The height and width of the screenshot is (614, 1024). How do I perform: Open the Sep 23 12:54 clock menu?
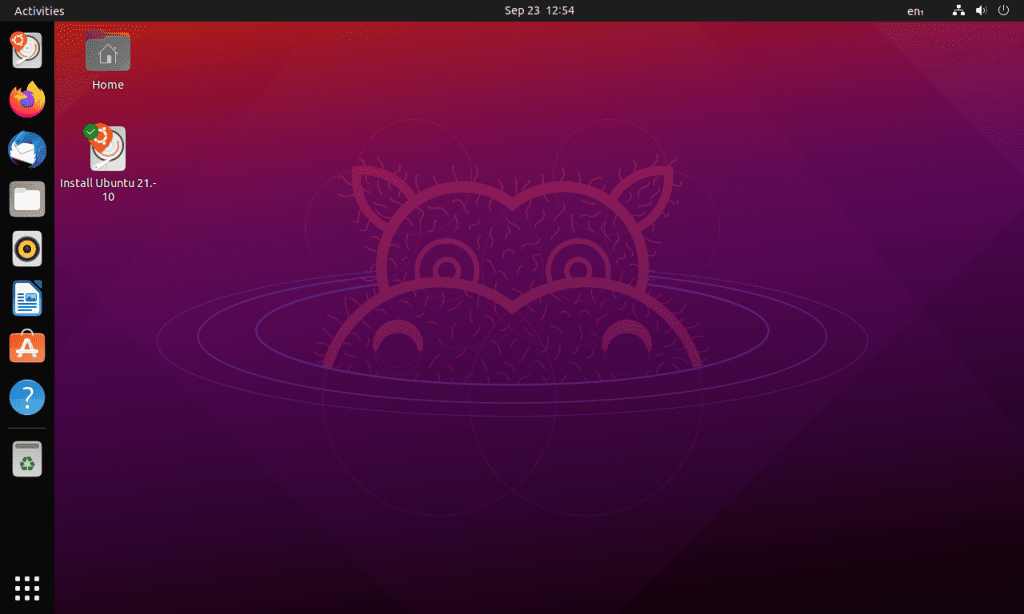[539, 11]
